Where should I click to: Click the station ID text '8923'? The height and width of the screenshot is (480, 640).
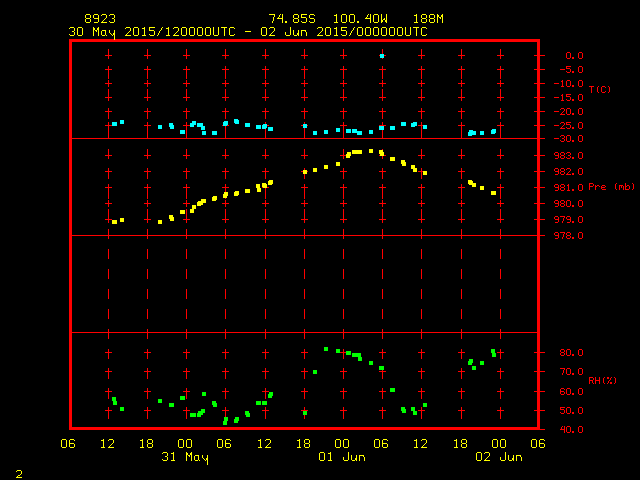[x=100, y=19]
